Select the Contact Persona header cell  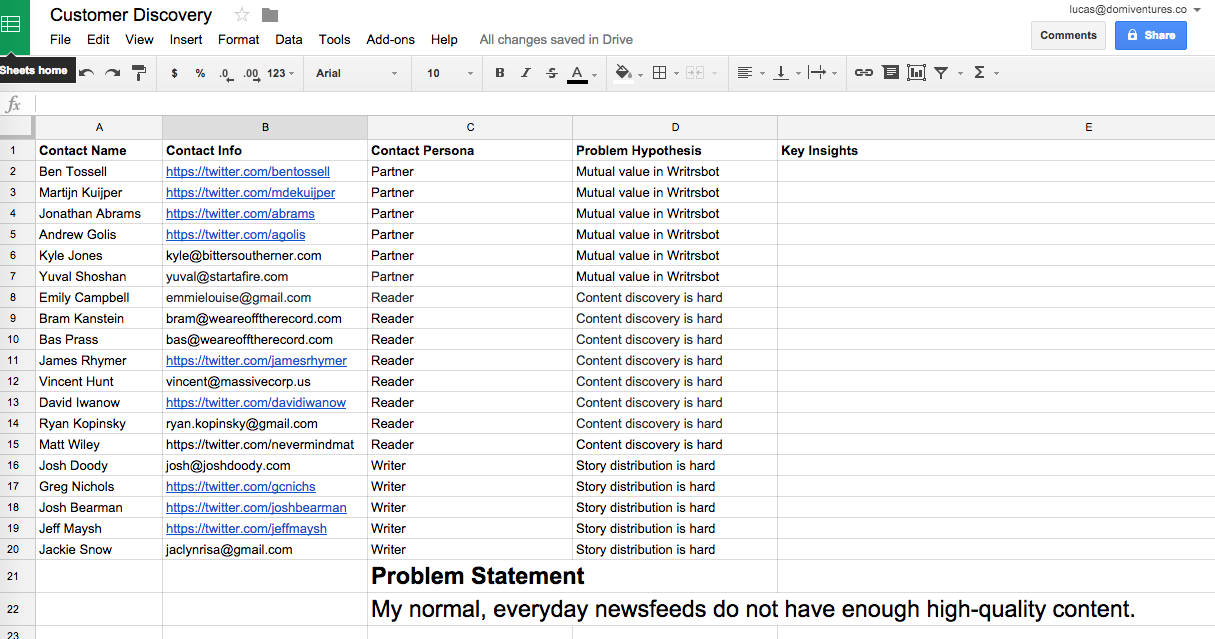coord(470,150)
